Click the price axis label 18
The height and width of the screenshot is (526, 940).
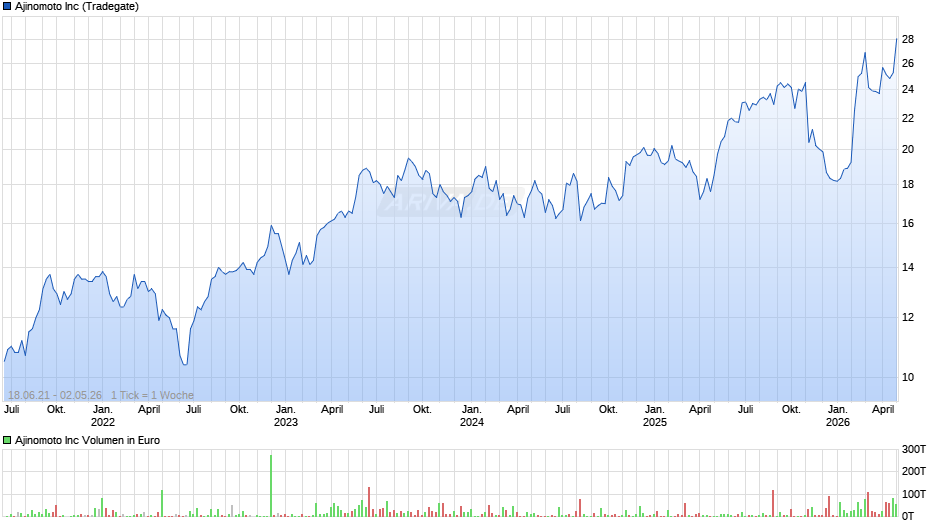coord(908,184)
